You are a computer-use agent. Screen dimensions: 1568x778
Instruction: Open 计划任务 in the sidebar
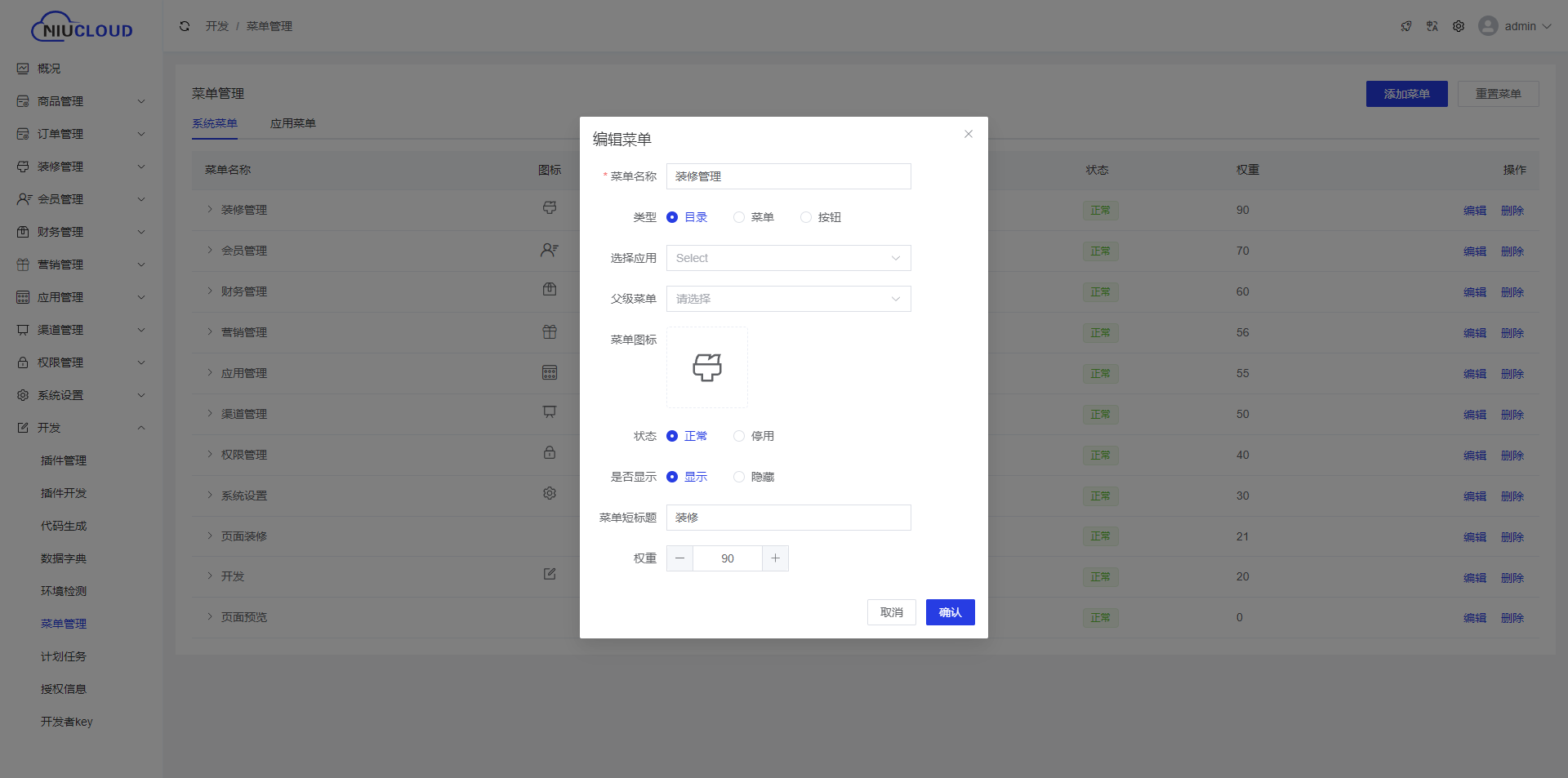[64, 656]
